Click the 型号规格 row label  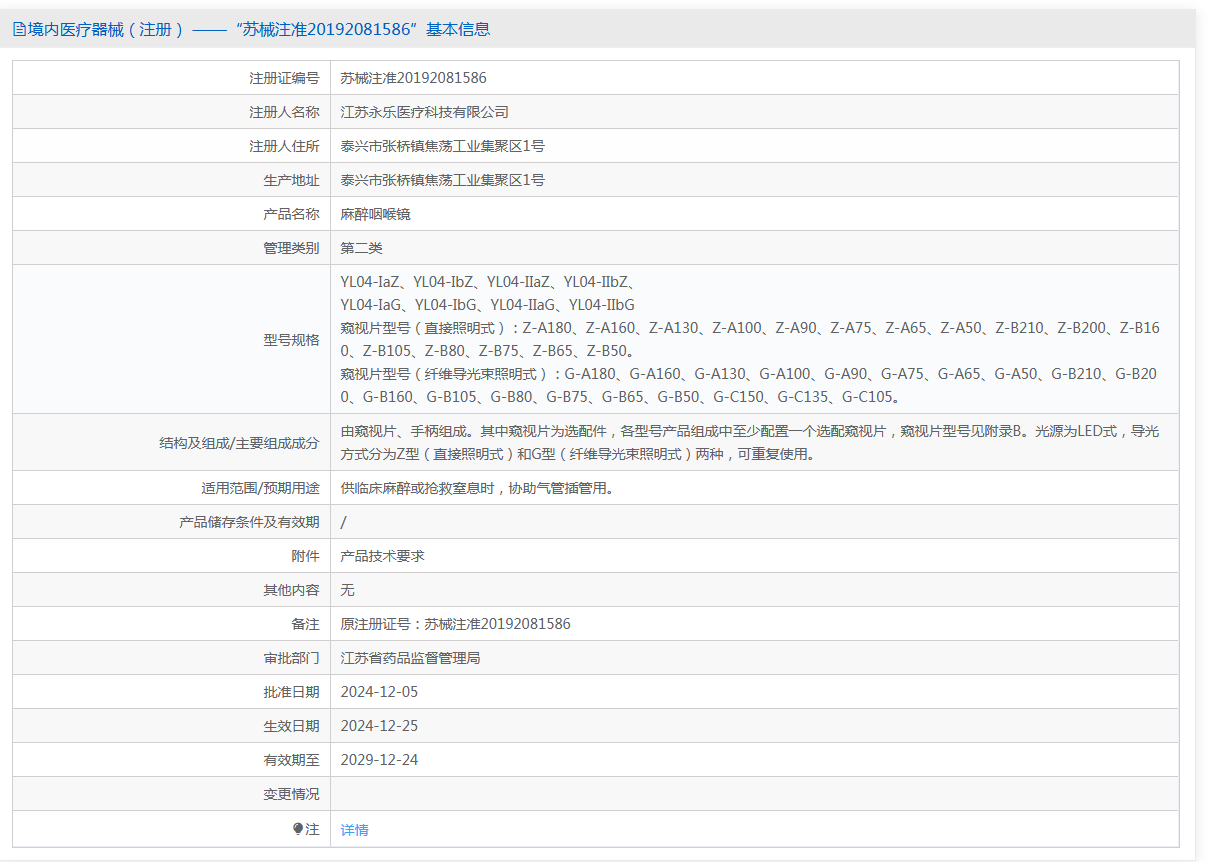coord(291,340)
